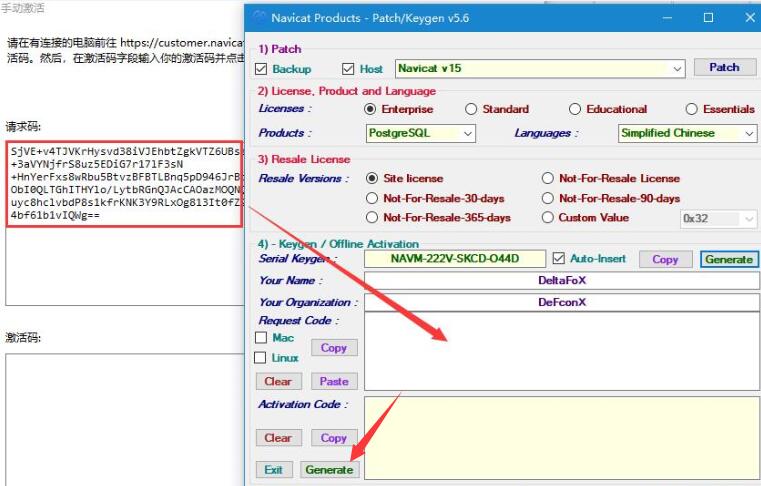
Task: Close the Patch/Keygen window
Action: (749, 18)
